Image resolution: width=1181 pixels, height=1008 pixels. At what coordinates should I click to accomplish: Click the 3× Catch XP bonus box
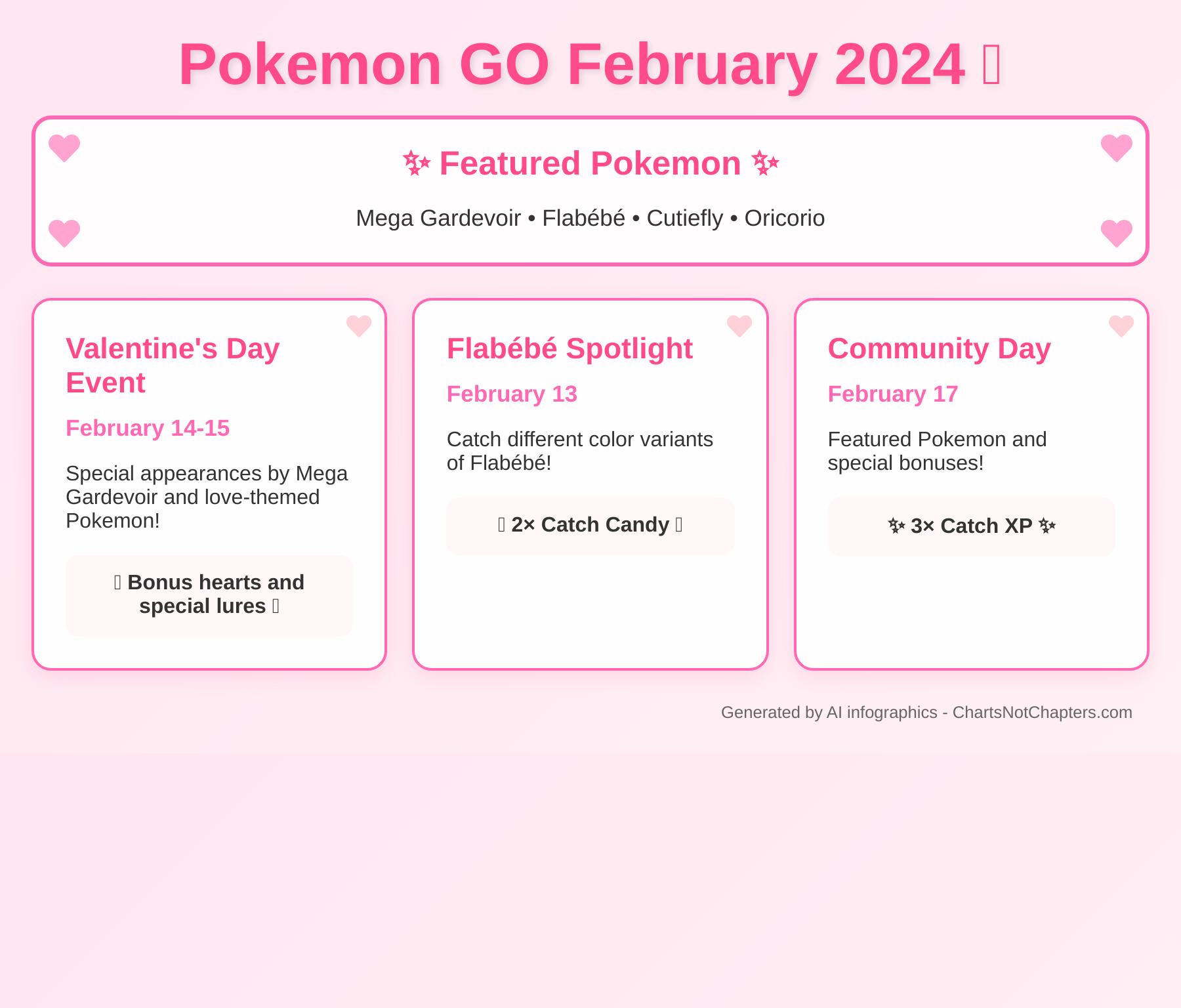click(x=972, y=527)
